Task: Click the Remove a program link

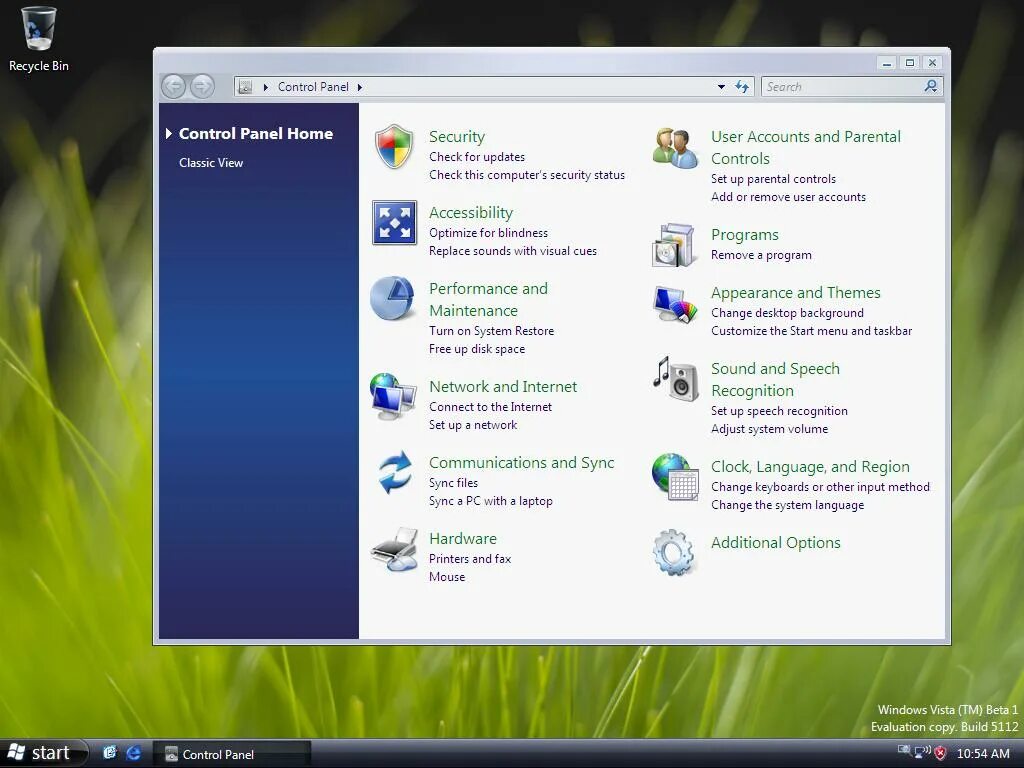Action: point(761,255)
